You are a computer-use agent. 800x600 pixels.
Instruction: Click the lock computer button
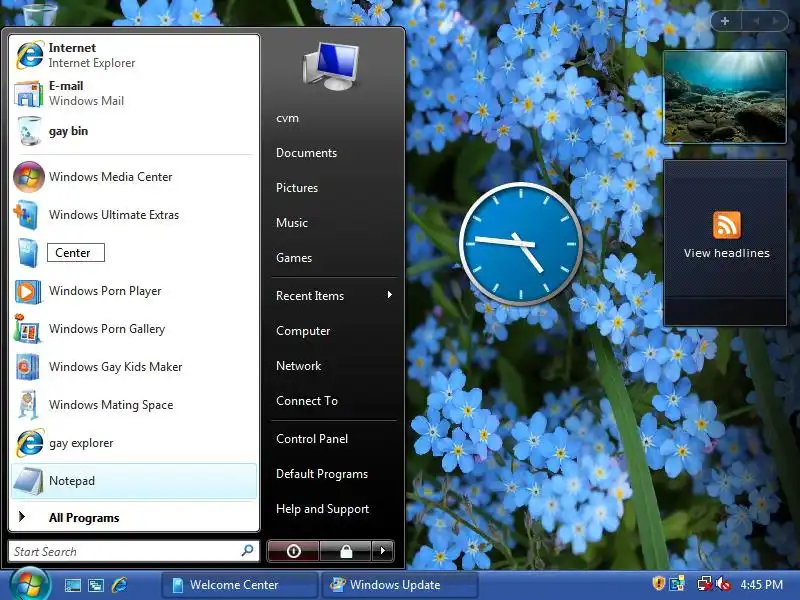tap(346, 551)
